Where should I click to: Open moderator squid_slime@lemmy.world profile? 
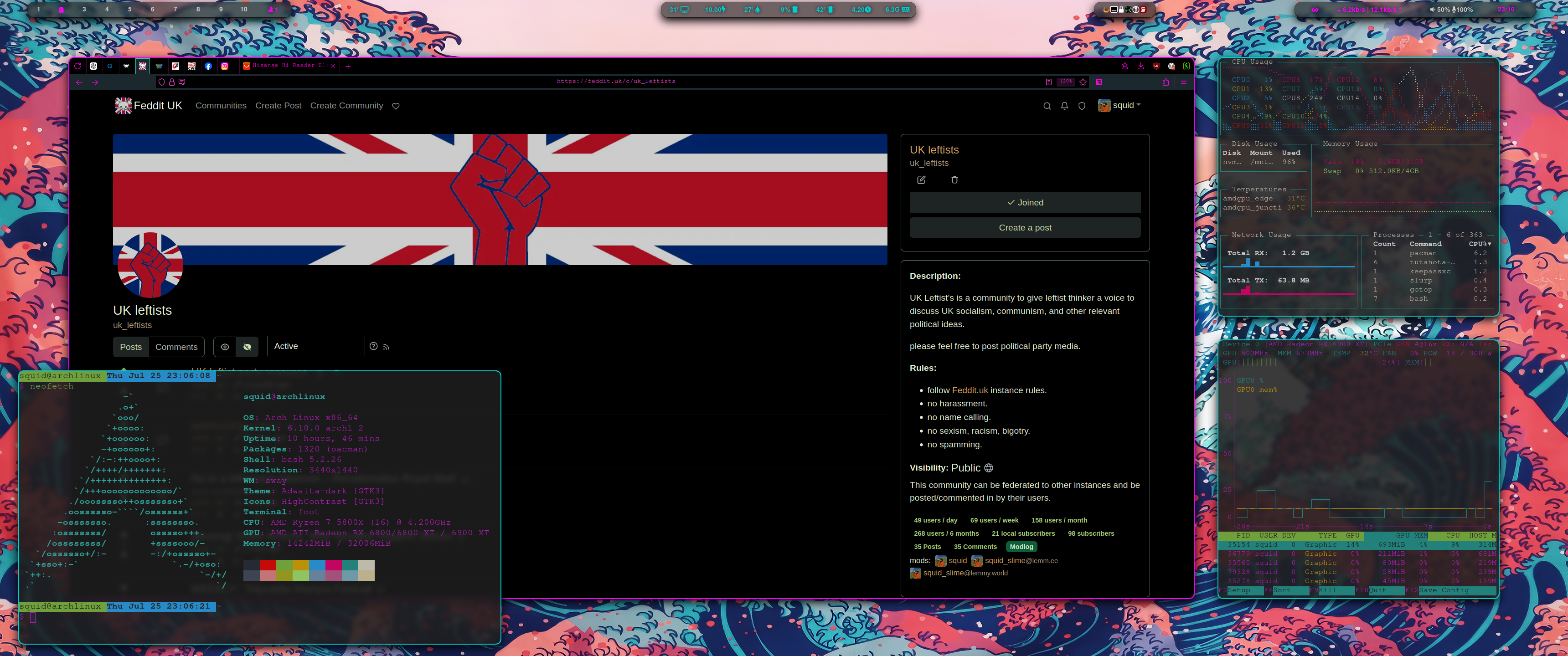click(x=959, y=573)
